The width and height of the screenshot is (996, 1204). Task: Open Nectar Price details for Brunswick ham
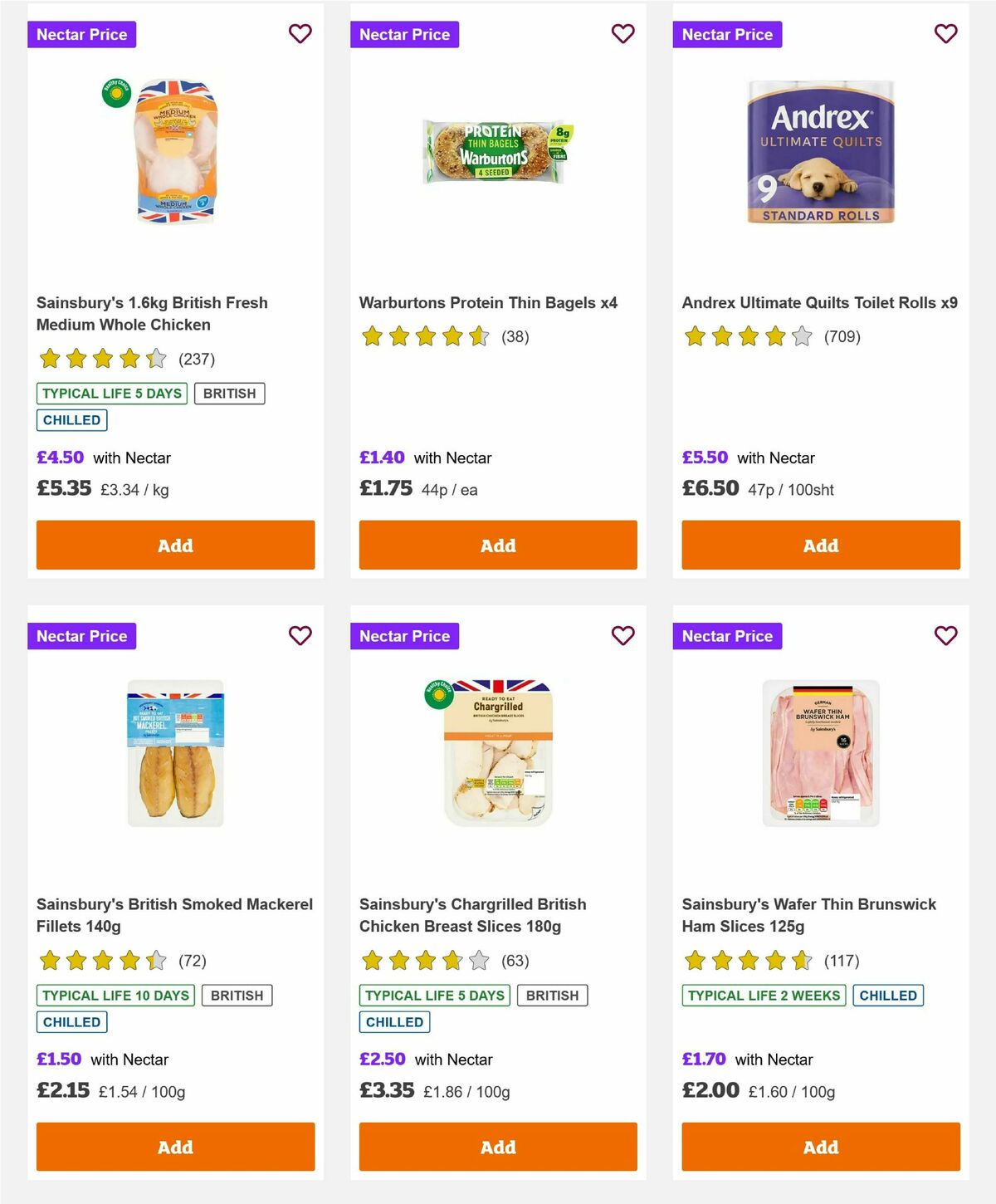(727, 636)
